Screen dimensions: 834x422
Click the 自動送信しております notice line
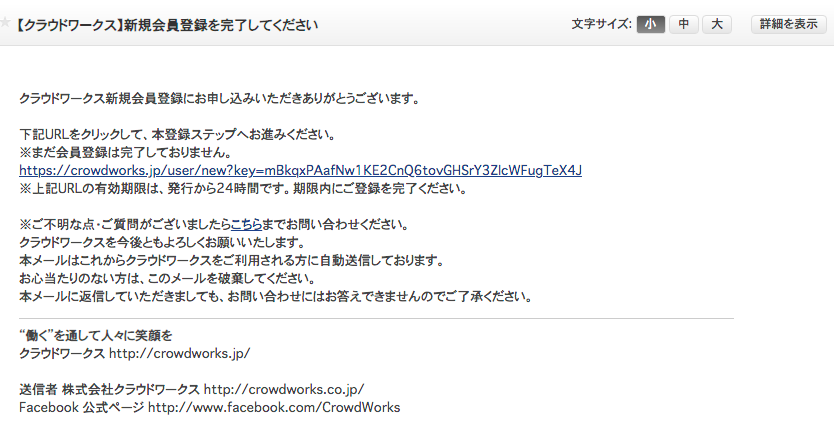pos(230,261)
